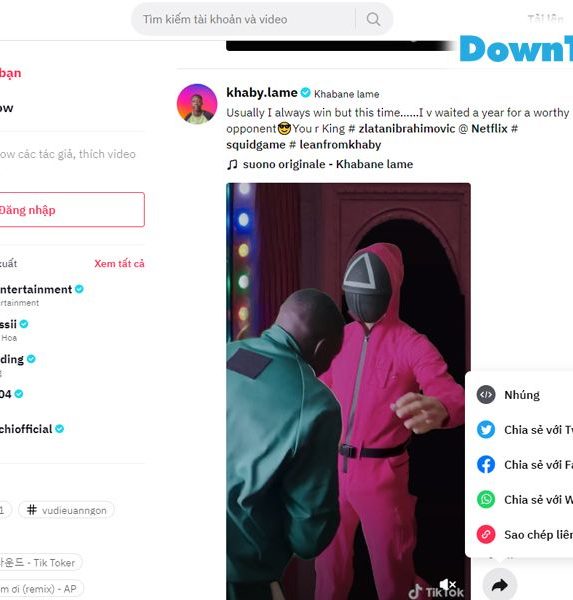Screen dimensions: 573x600
Task: Open the suono originale sound link
Action: tap(328, 164)
